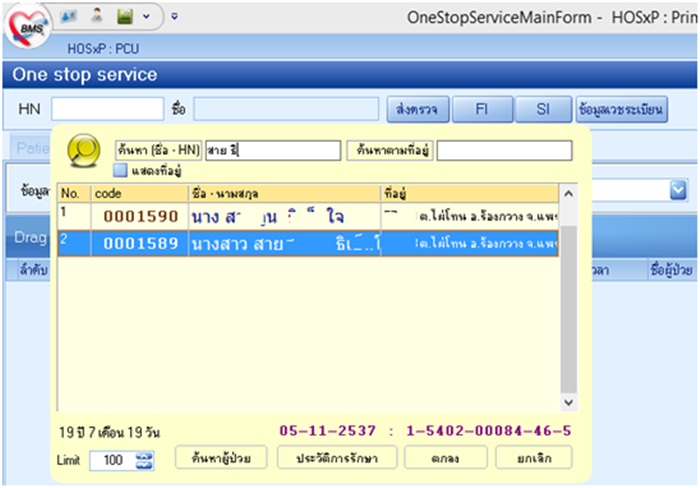The height and width of the screenshot is (488, 700).
Task: Click the green save icon in toolbar
Action: point(125,17)
